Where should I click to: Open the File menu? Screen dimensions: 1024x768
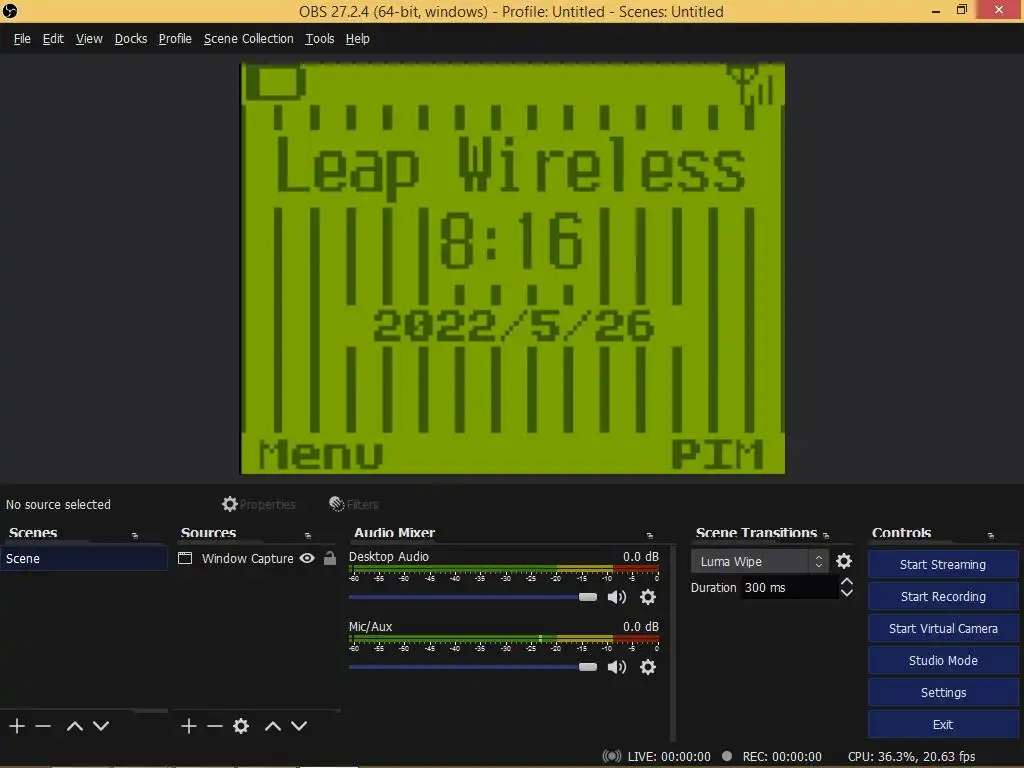click(x=22, y=39)
